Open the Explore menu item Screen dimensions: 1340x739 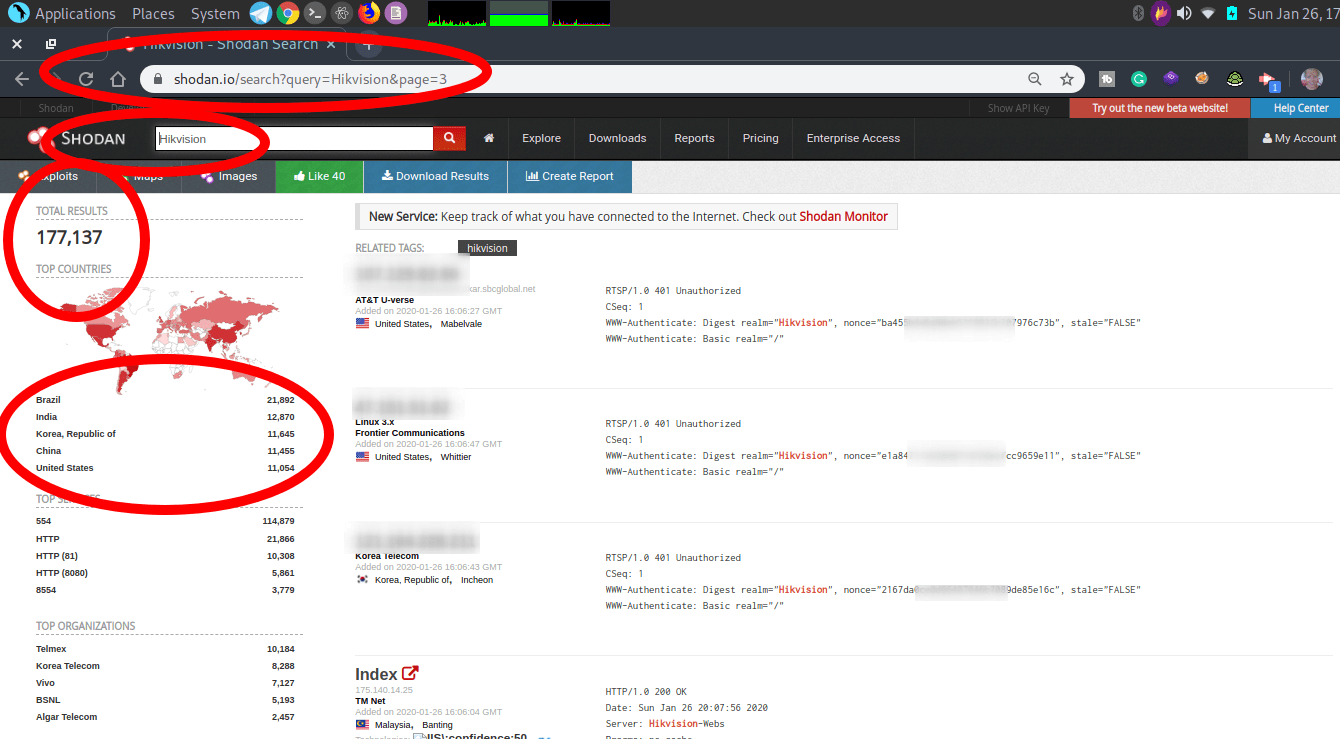tap(541, 138)
